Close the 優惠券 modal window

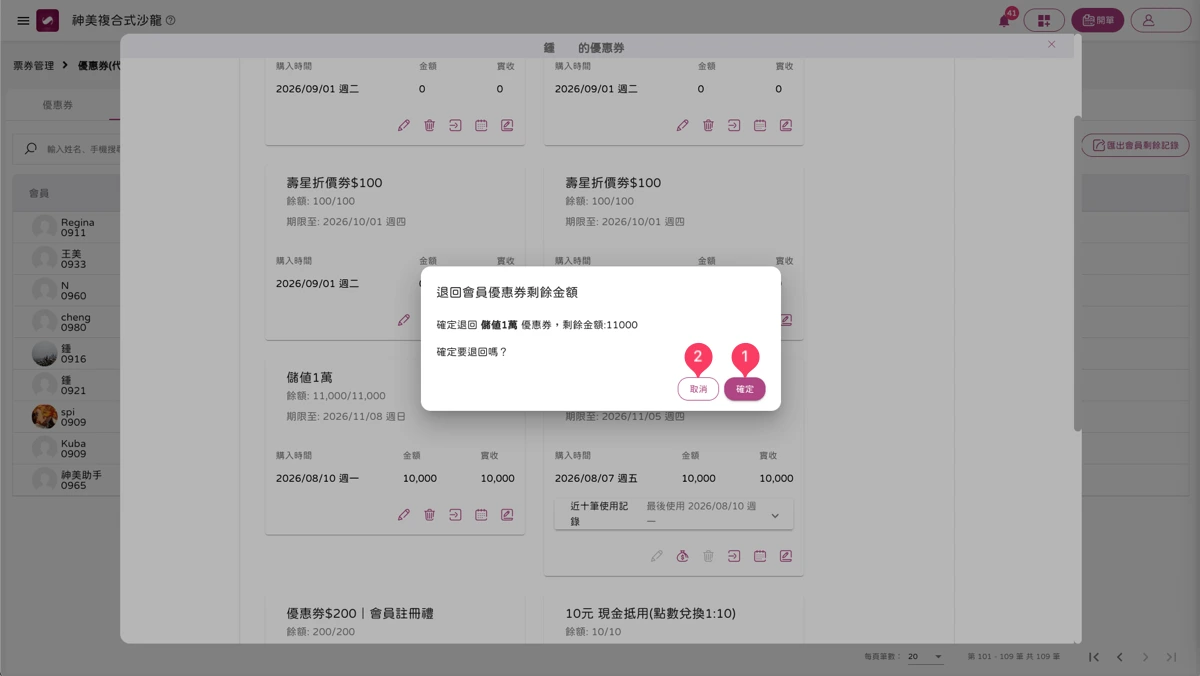pyautogui.click(x=1051, y=44)
